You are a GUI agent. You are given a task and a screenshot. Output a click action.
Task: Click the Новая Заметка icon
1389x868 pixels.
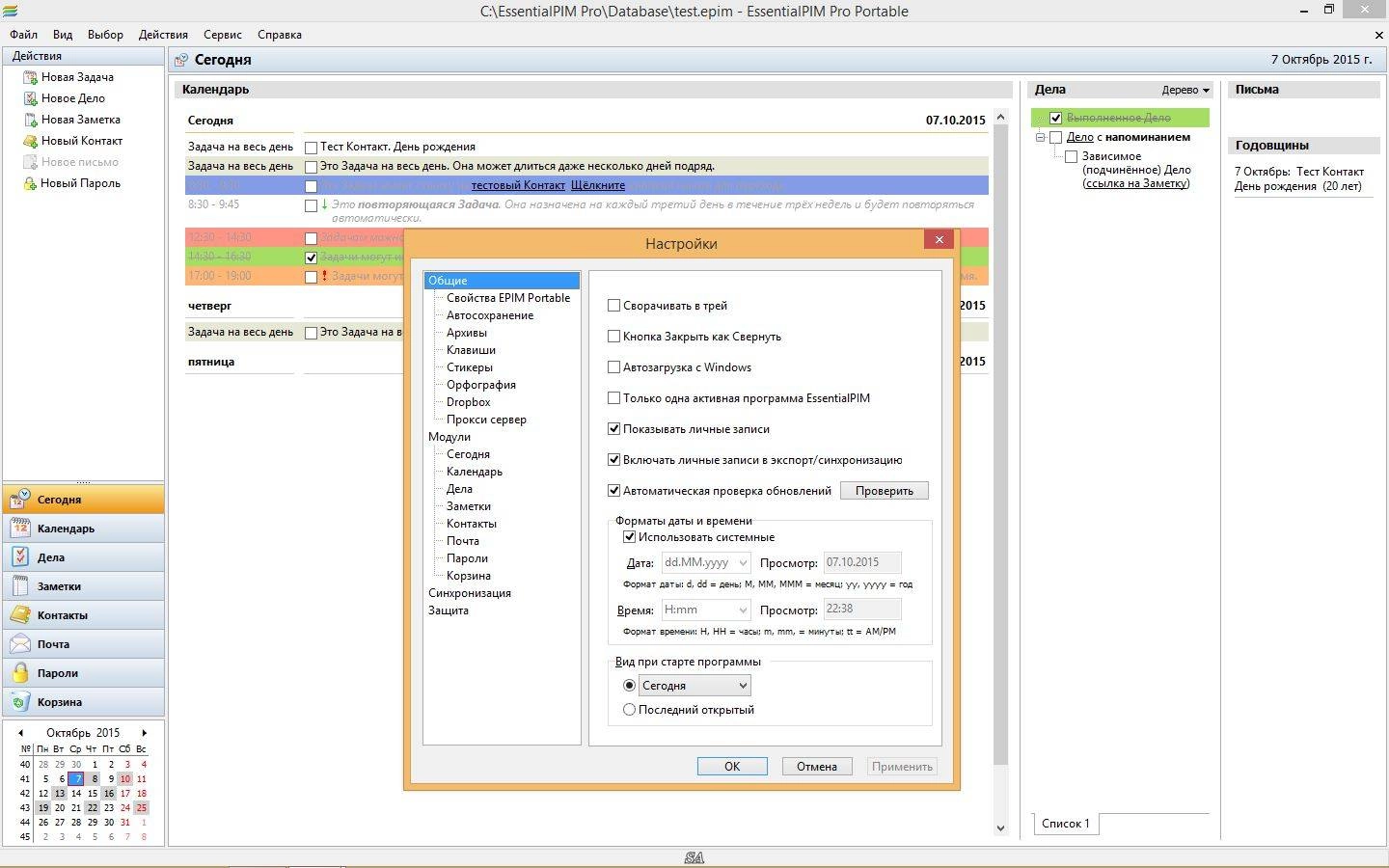pyautogui.click(x=30, y=120)
